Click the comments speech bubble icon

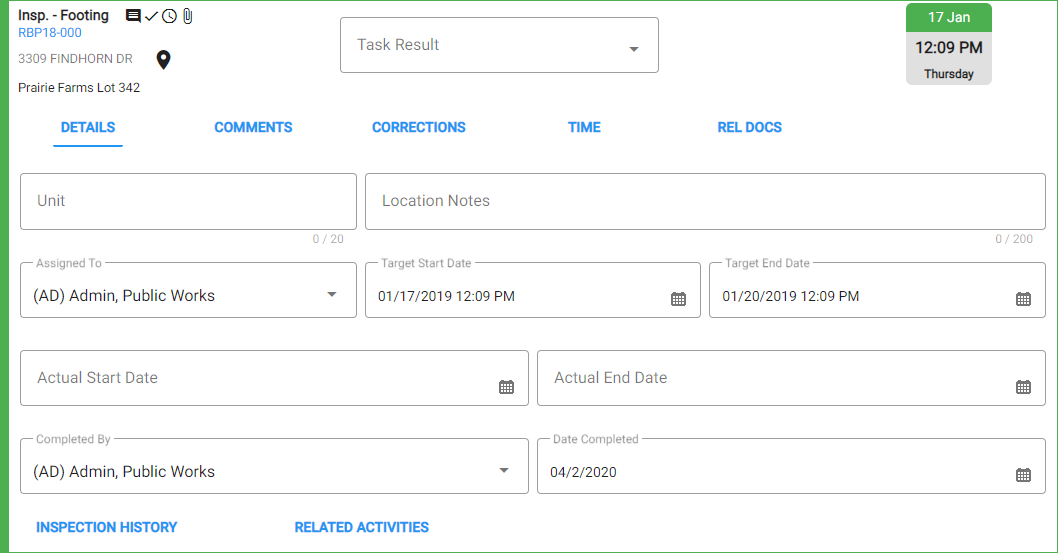pyautogui.click(x=133, y=16)
